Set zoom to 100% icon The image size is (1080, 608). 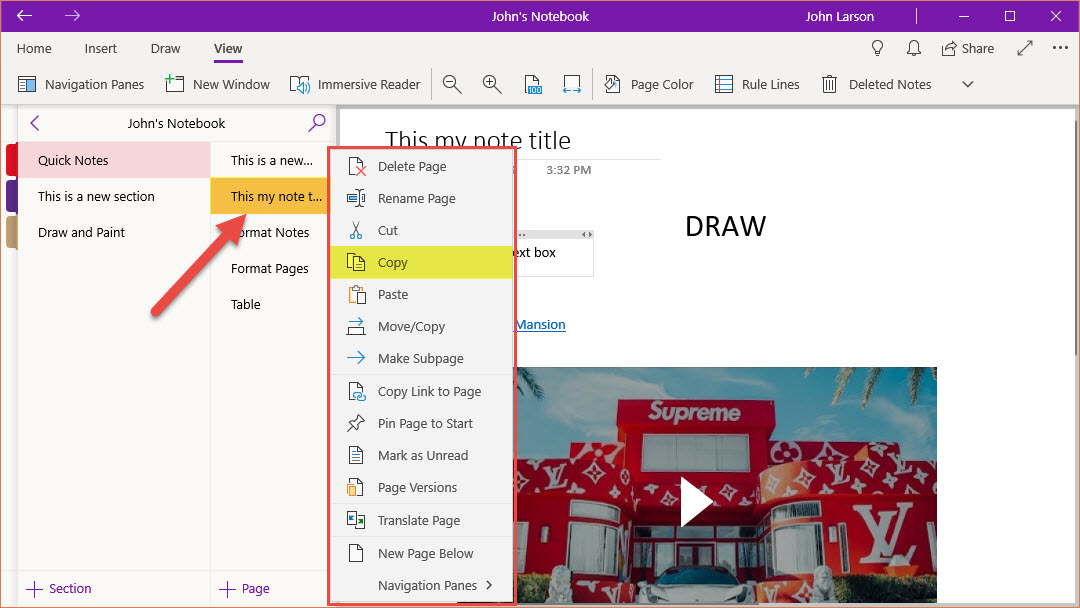point(532,85)
